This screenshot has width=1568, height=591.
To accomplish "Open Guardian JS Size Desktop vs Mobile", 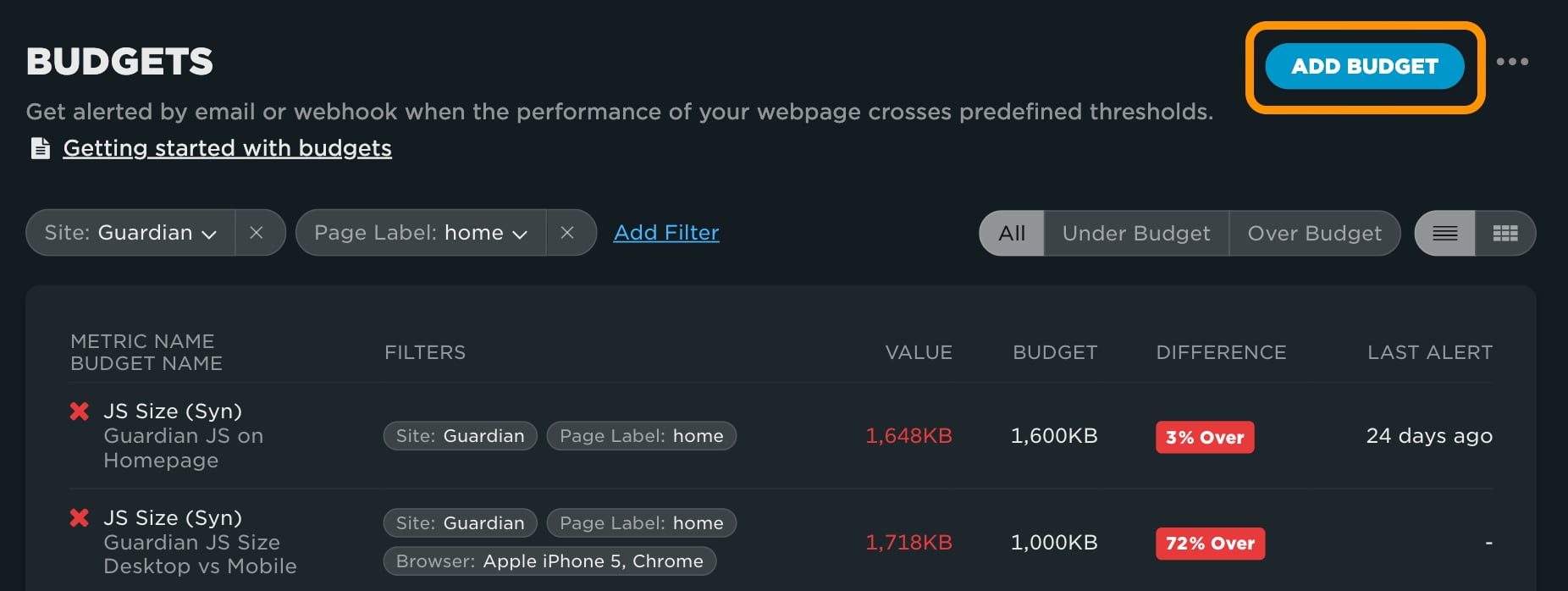I will (x=200, y=554).
